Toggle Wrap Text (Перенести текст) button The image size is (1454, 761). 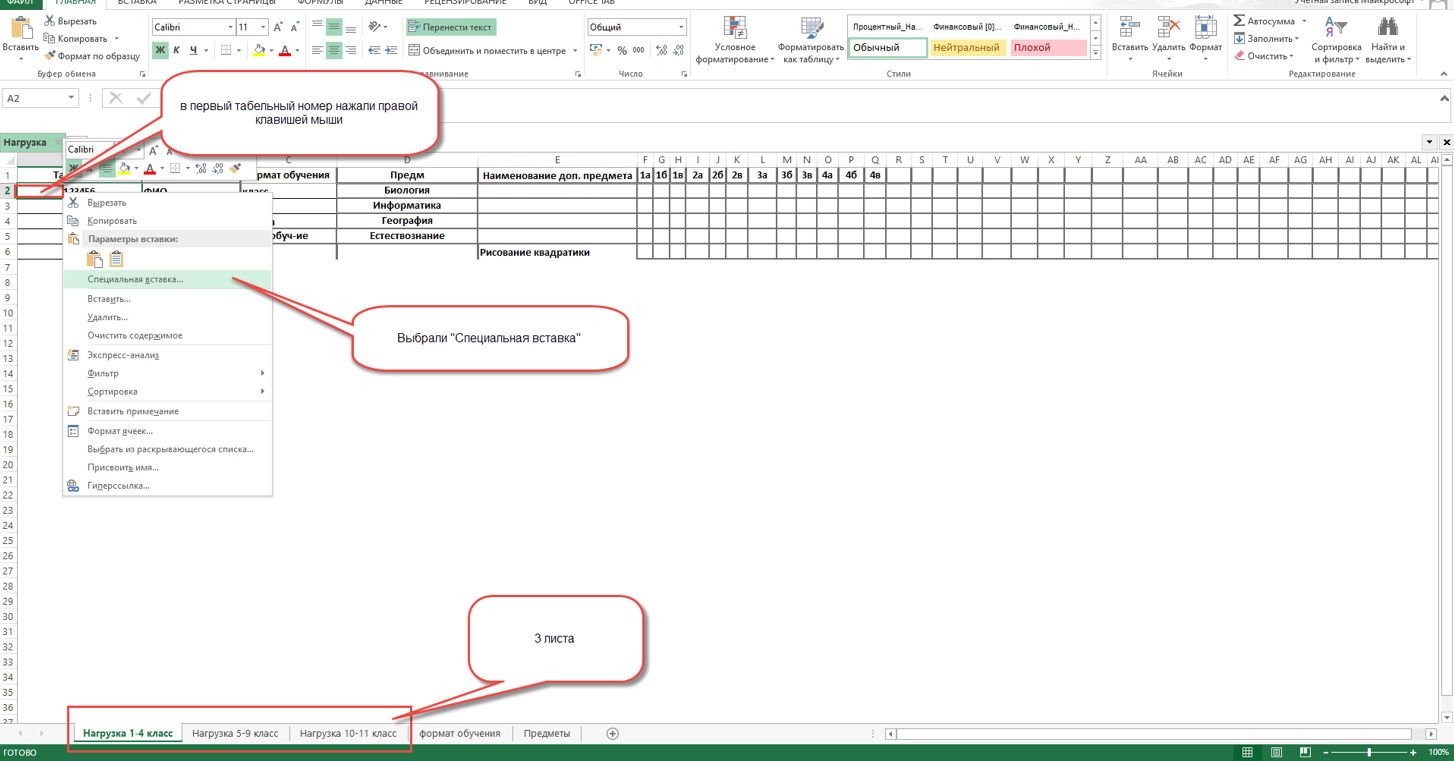(x=451, y=27)
